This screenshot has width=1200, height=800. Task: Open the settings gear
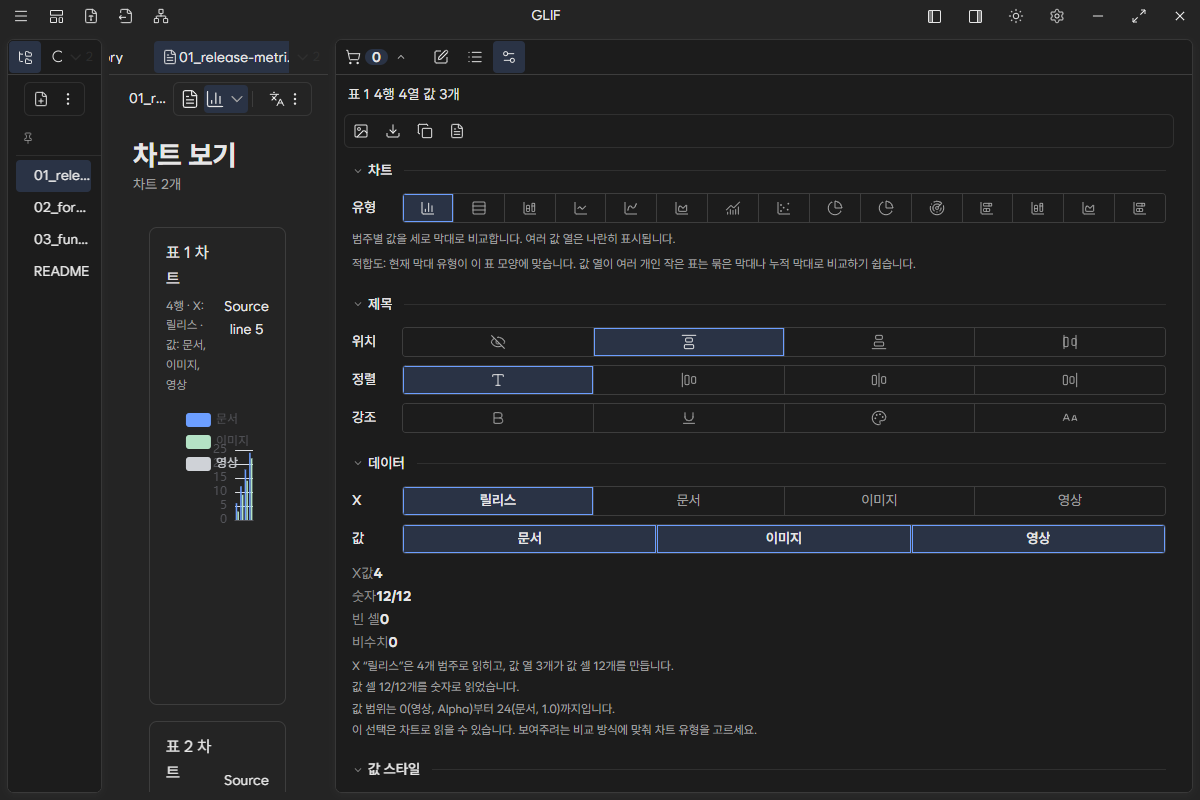pyautogui.click(x=1057, y=16)
